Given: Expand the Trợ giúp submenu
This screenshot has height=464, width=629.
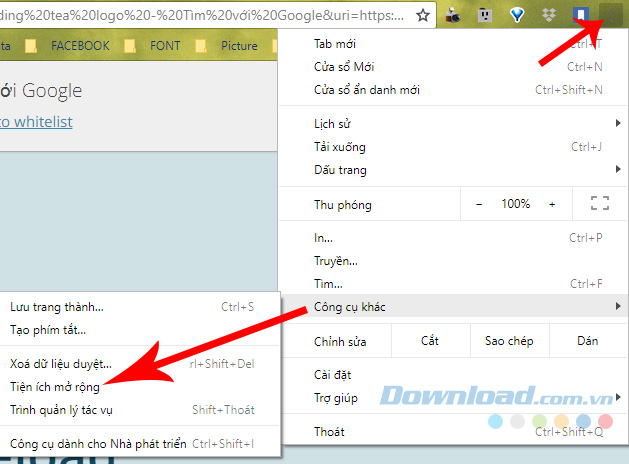Looking at the screenshot, I should 453,398.
